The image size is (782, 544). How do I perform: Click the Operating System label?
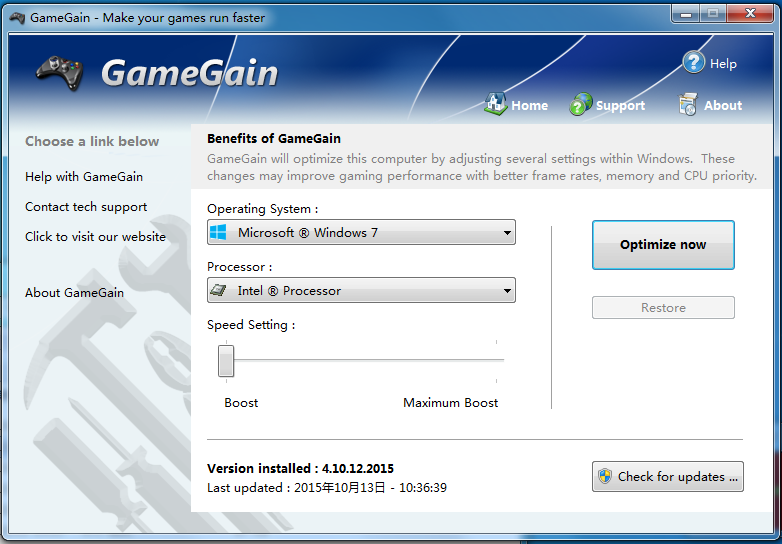pyautogui.click(x=262, y=209)
